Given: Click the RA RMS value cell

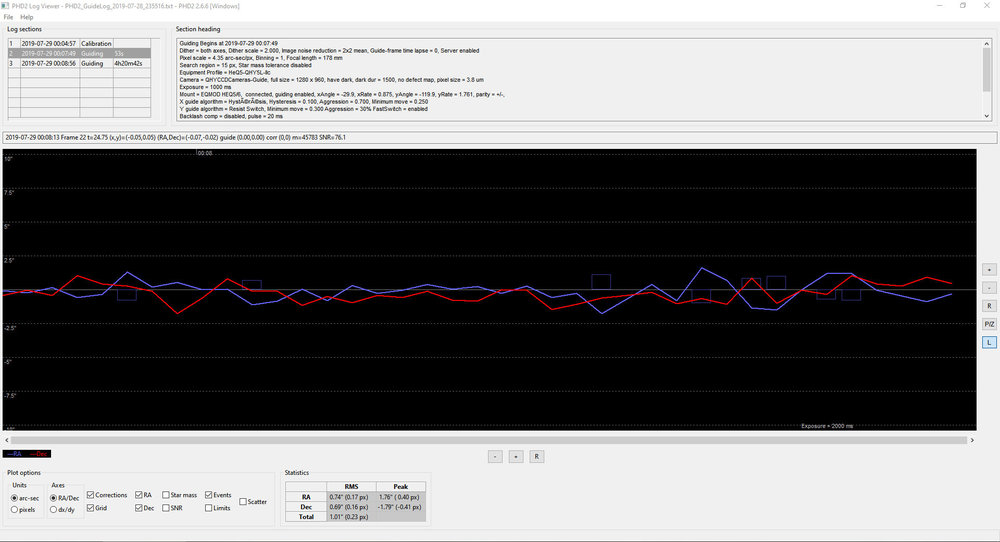Looking at the screenshot, I should (x=351, y=497).
